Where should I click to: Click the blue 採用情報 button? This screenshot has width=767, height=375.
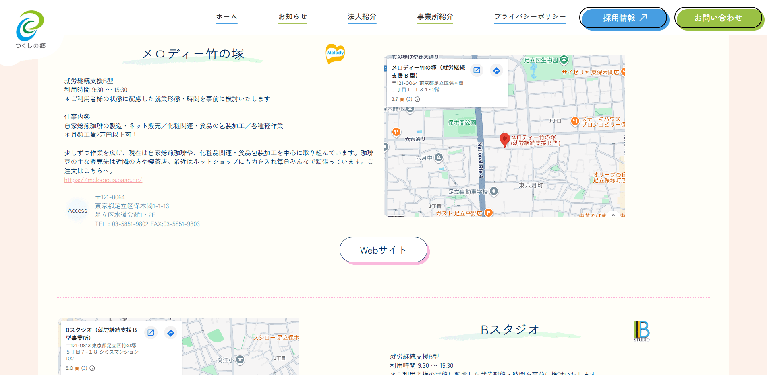point(624,18)
